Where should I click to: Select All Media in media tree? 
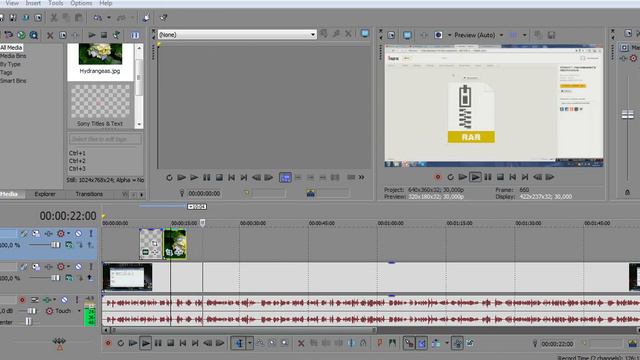point(11,48)
